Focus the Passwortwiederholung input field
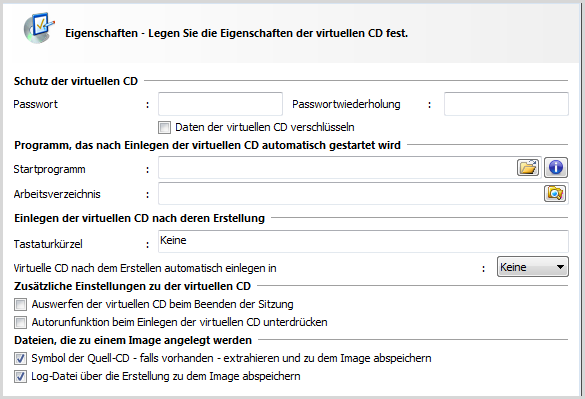This screenshot has height=399, width=585. click(506, 104)
